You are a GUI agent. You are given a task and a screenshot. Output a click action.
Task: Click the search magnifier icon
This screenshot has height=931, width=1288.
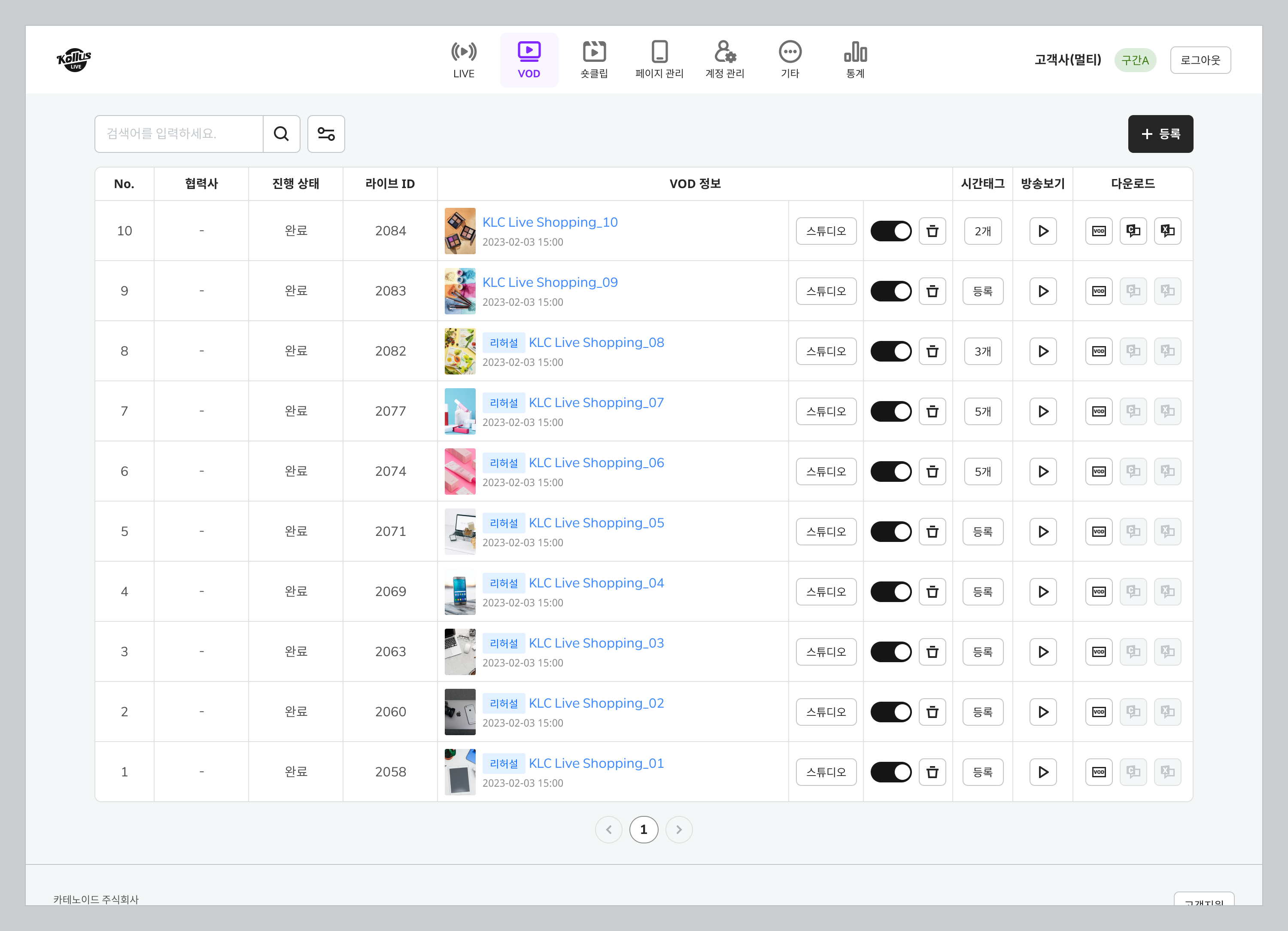coord(281,134)
